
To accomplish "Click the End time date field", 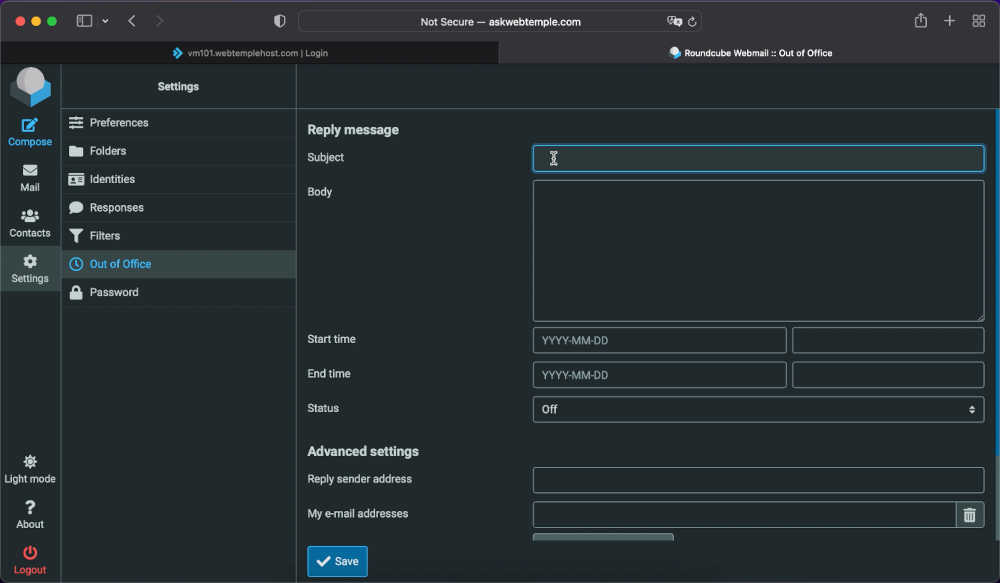I will click(659, 375).
